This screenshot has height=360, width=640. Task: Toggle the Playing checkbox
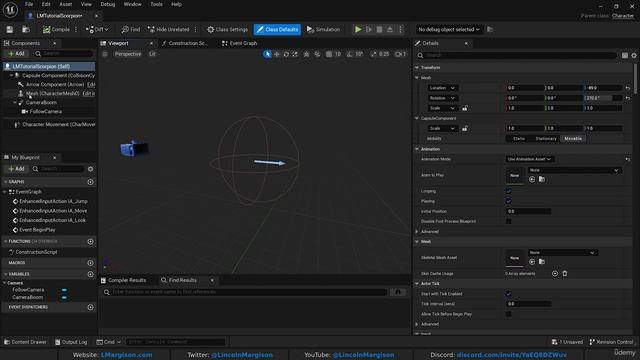tap(509, 201)
